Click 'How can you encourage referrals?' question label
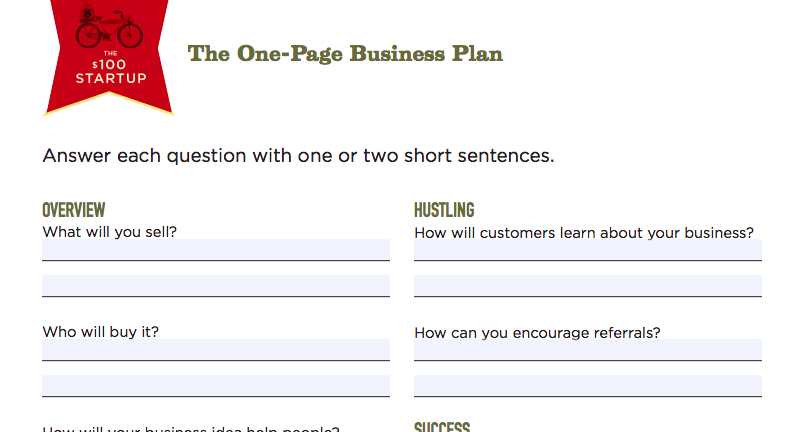Image resolution: width=802 pixels, height=432 pixels. click(537, 332)
